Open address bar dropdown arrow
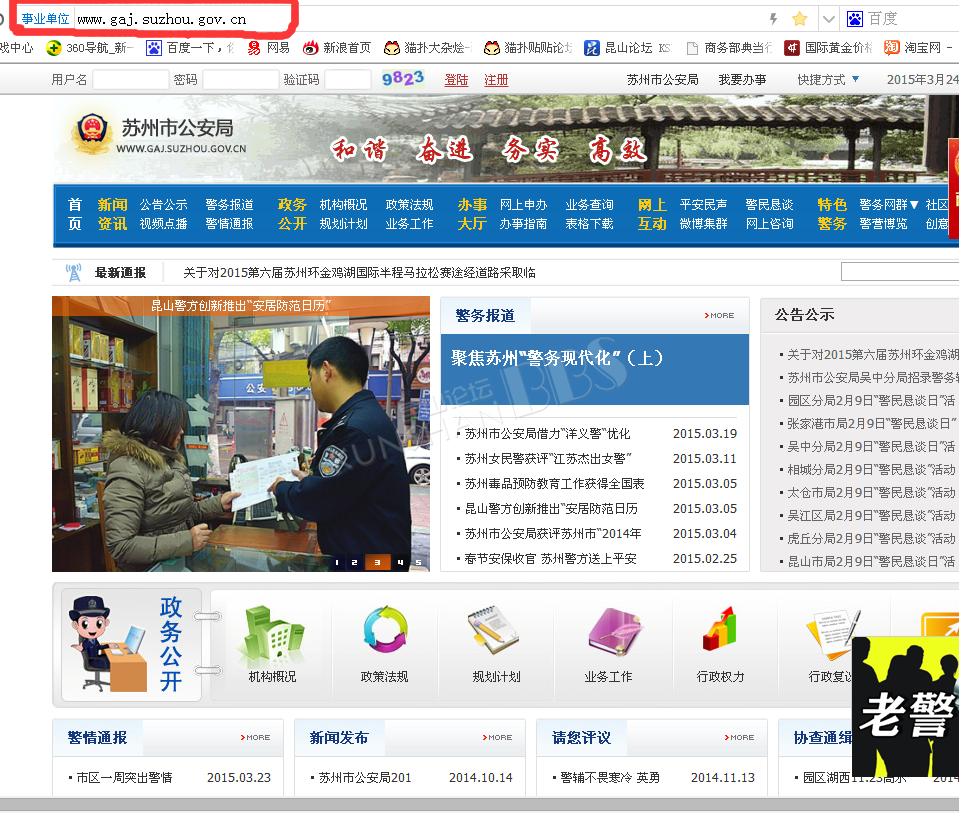The image size is (959, 813). 828,19
